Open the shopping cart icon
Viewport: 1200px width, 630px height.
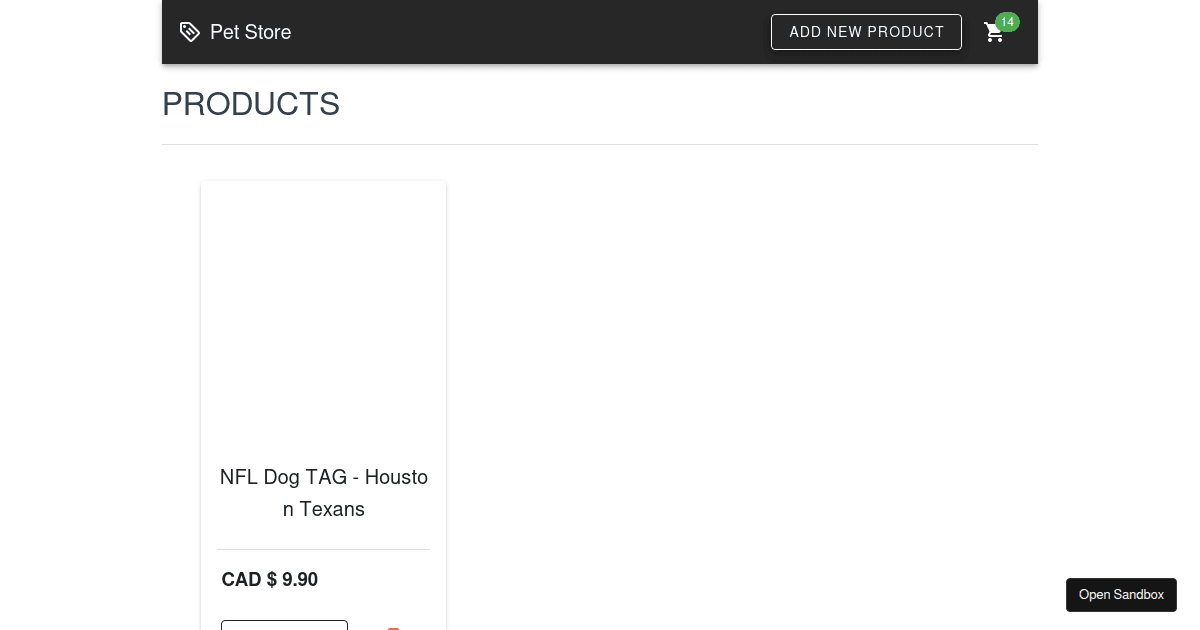coord(994,33)
